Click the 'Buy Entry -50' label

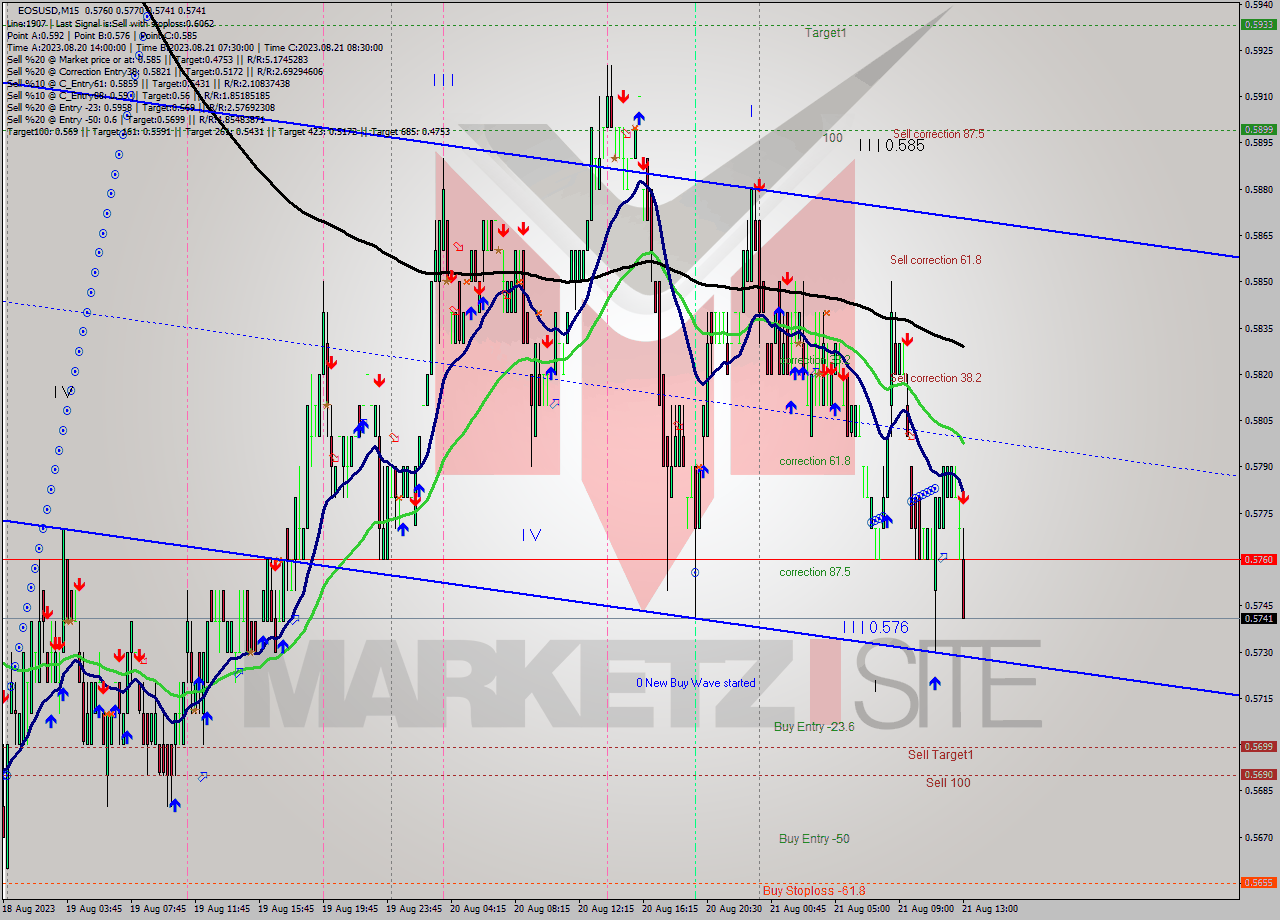[x=814, y=839]
